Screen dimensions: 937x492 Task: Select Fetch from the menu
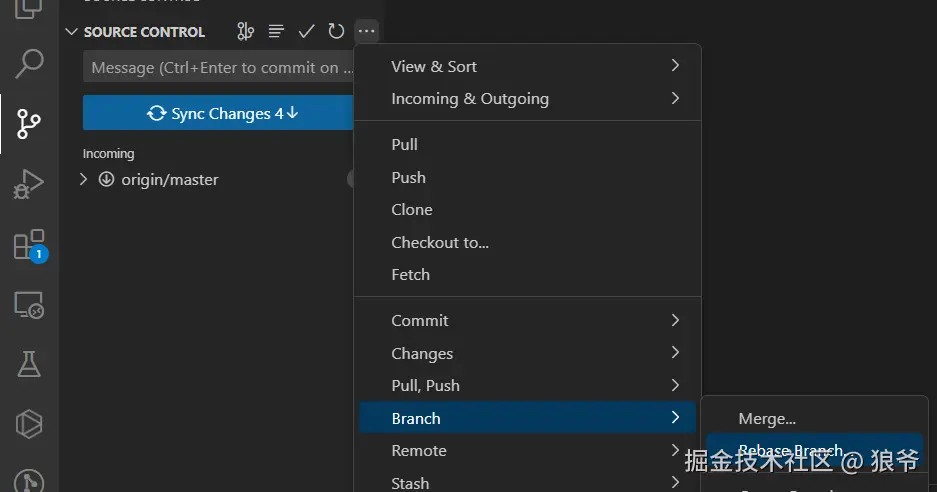[x=411, y=274]
